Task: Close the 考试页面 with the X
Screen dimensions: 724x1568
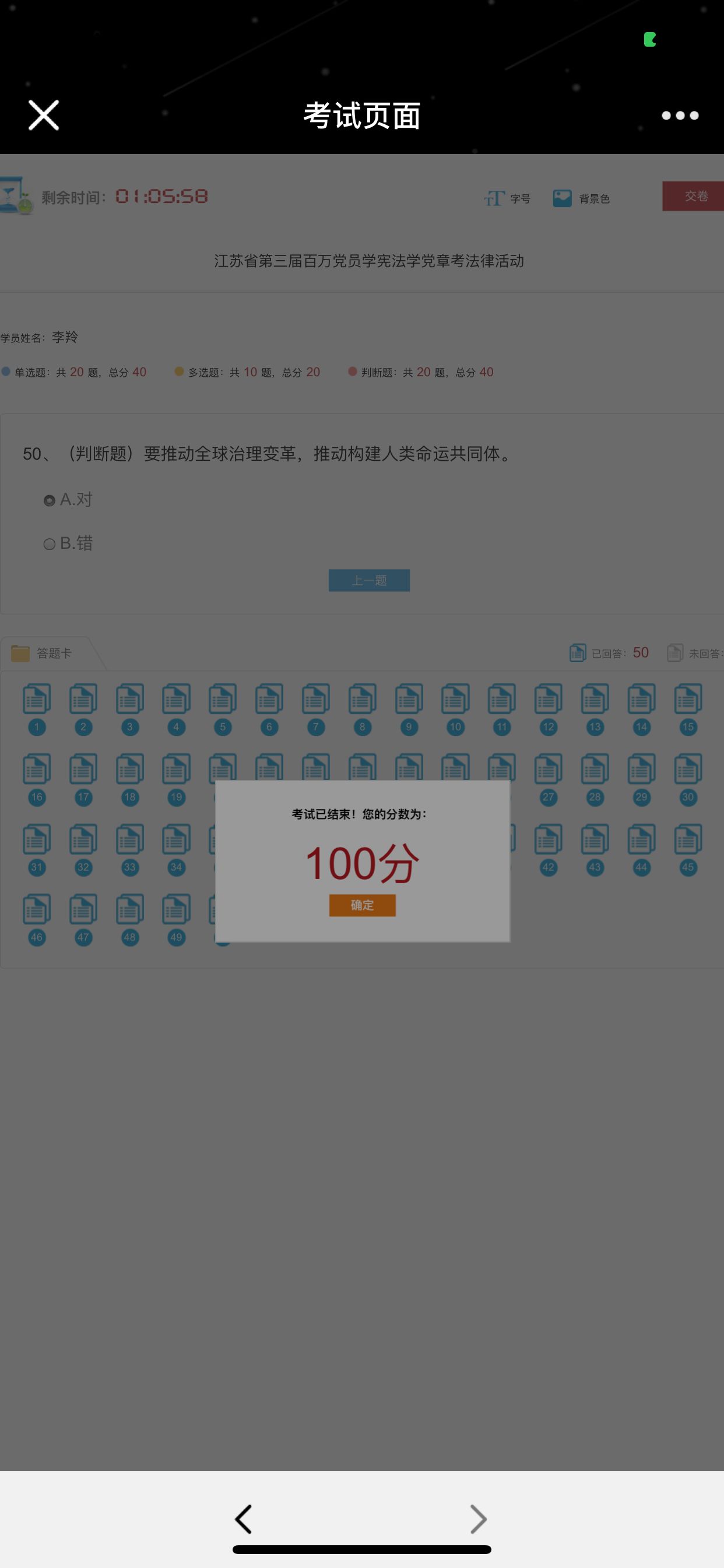Action: click(x=44, y=115)
